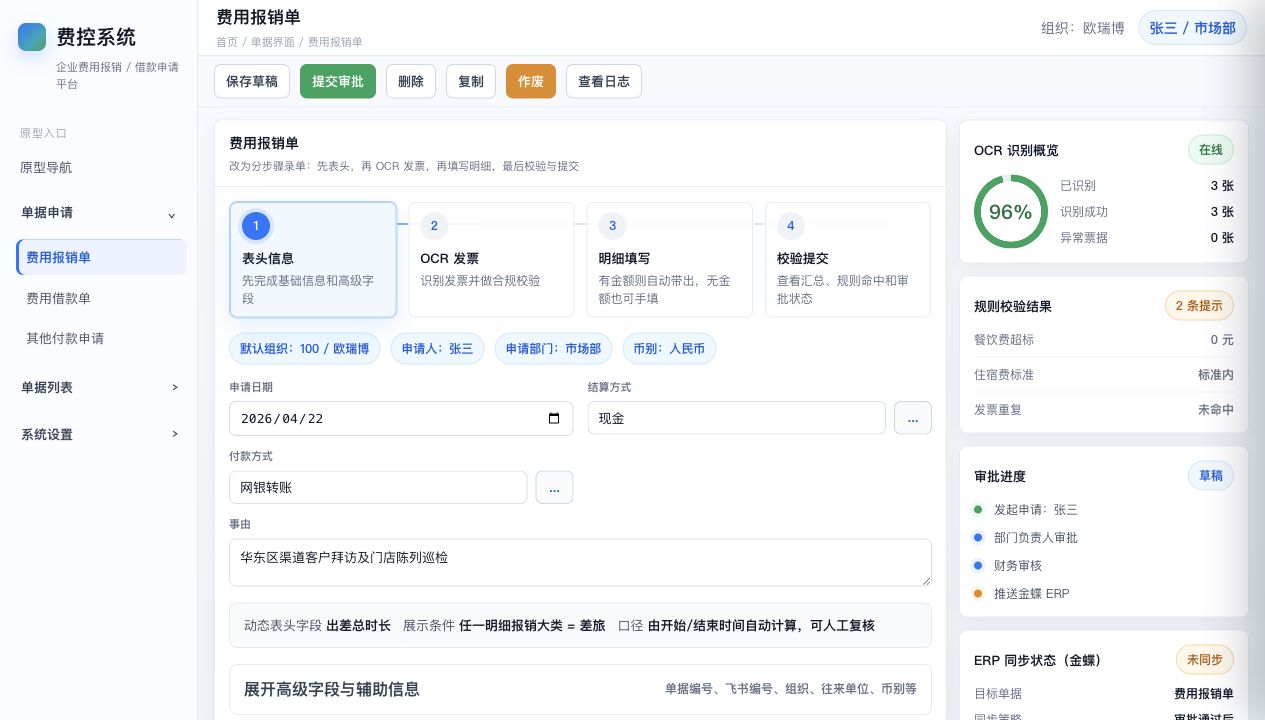The width and height of the screenshot is (1265, 720).
Task: Click the 币别：人民币 chip
Action: click(669, 348)
